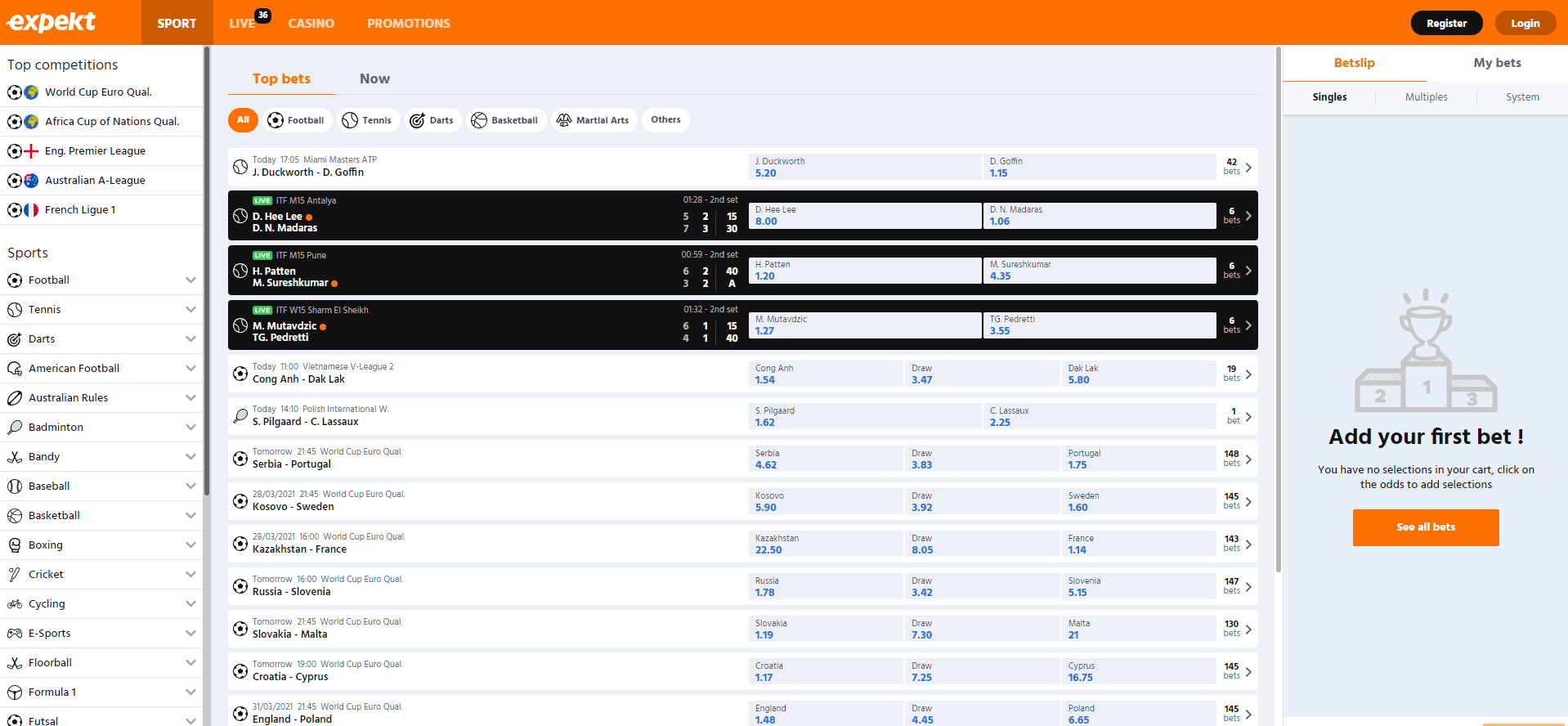Viewport: 1568px width, 726px height.
Task: Switch betslip to Multiples
Action: click(1426, 97)
